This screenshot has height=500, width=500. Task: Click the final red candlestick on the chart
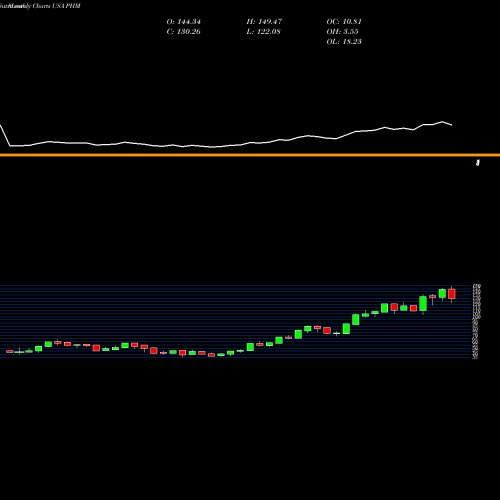[x=452, y=294]
